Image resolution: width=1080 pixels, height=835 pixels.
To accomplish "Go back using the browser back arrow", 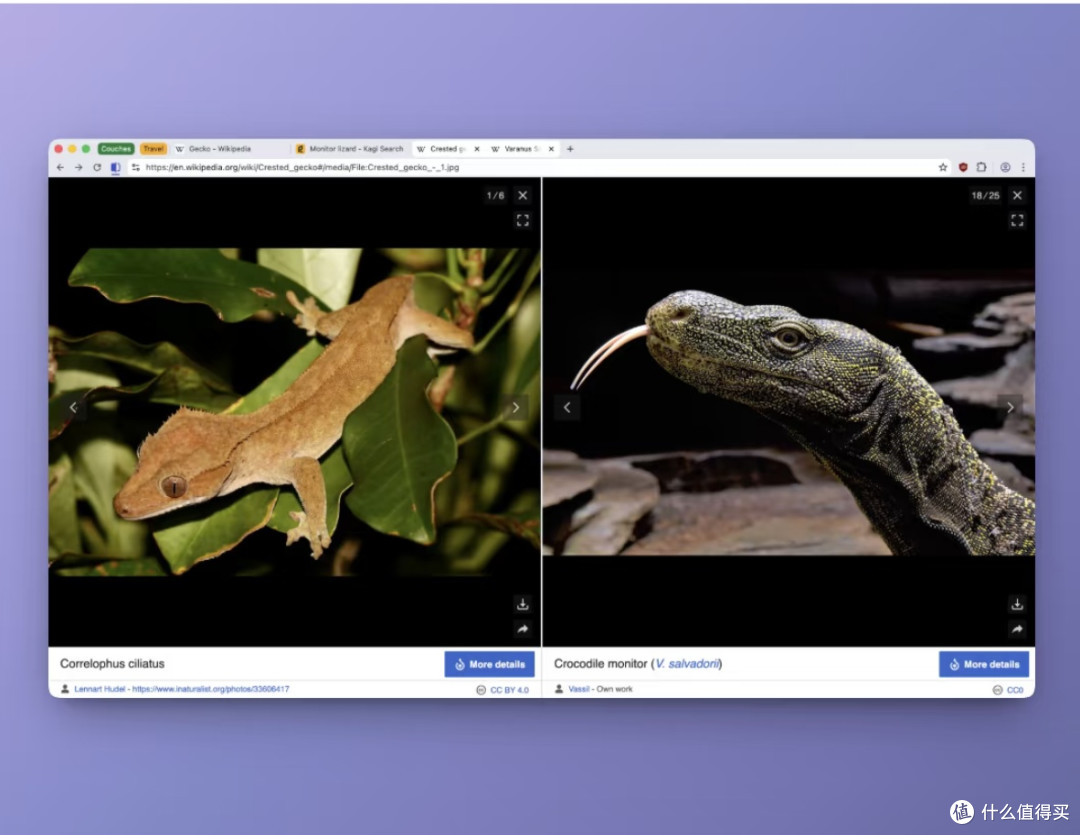I will point(61,167).
